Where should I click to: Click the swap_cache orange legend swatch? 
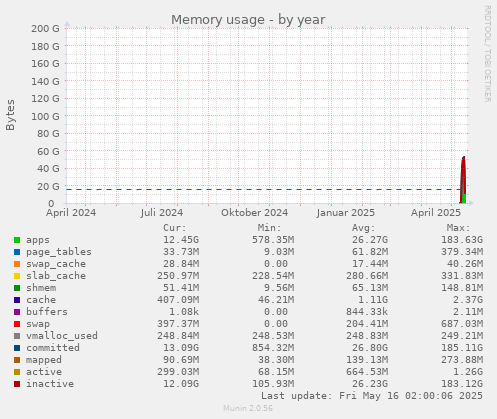click(x=17, y=264)
